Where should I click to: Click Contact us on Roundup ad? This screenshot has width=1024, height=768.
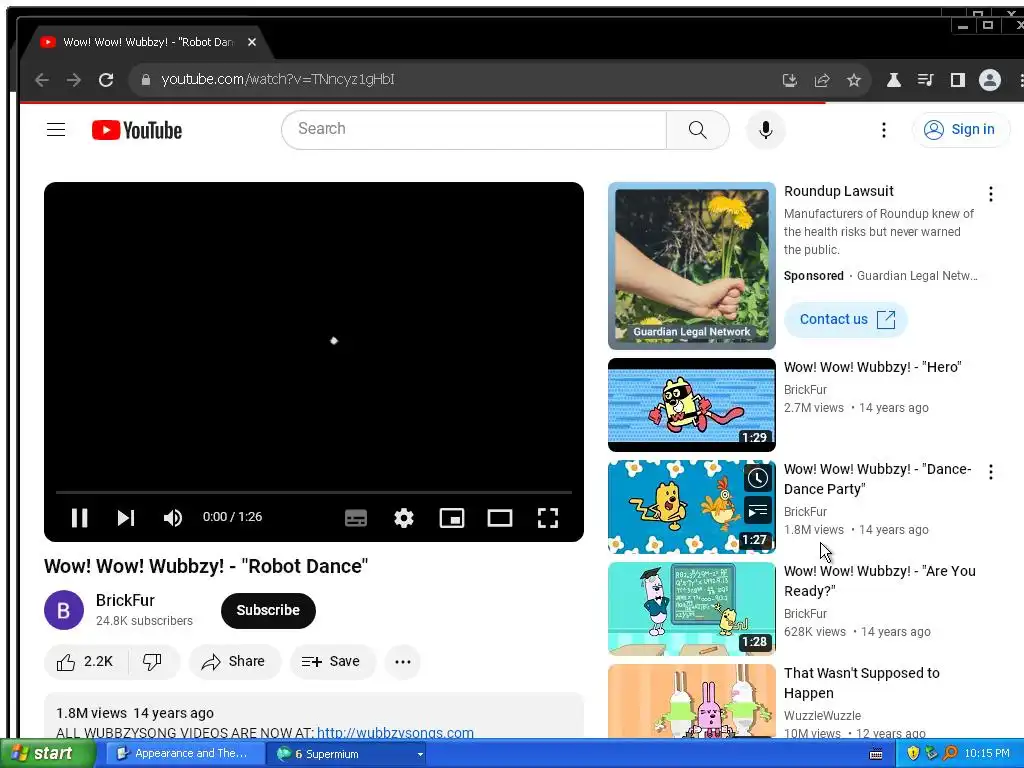point(846,319)
